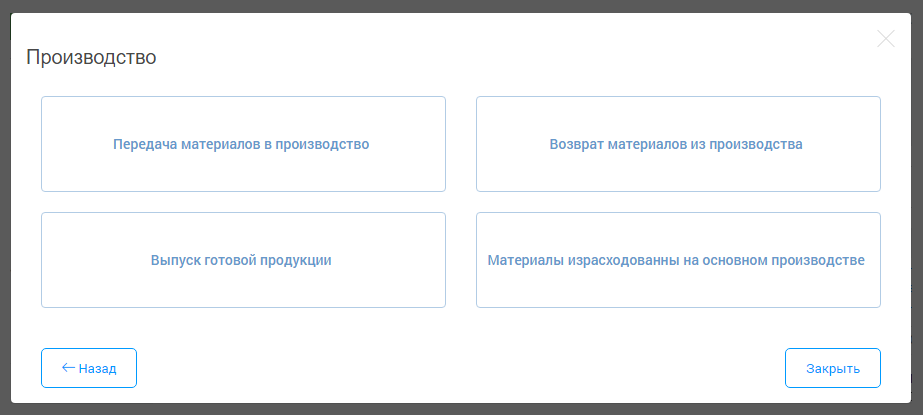Click the 'Выпуск готовой продукции' text label
923x415 pixels.
pyautogui.click(x=242, y=260)
